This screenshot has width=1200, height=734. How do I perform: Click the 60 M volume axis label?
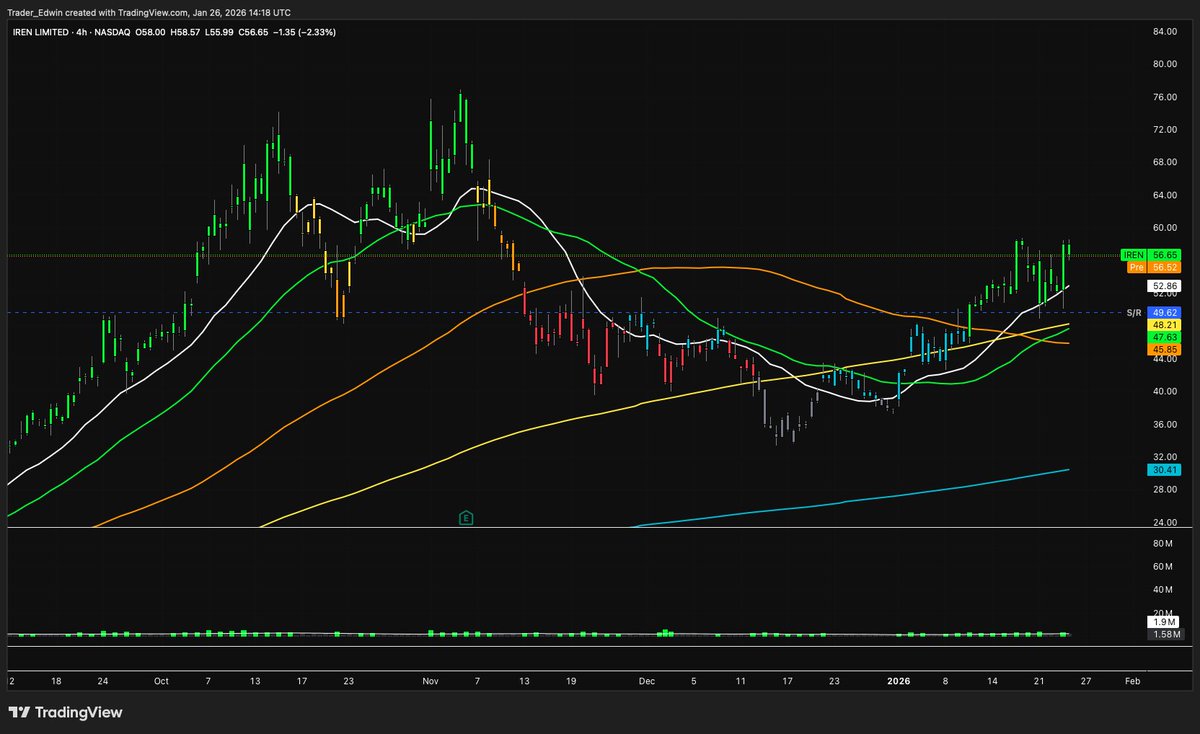tap(1163, 567)
